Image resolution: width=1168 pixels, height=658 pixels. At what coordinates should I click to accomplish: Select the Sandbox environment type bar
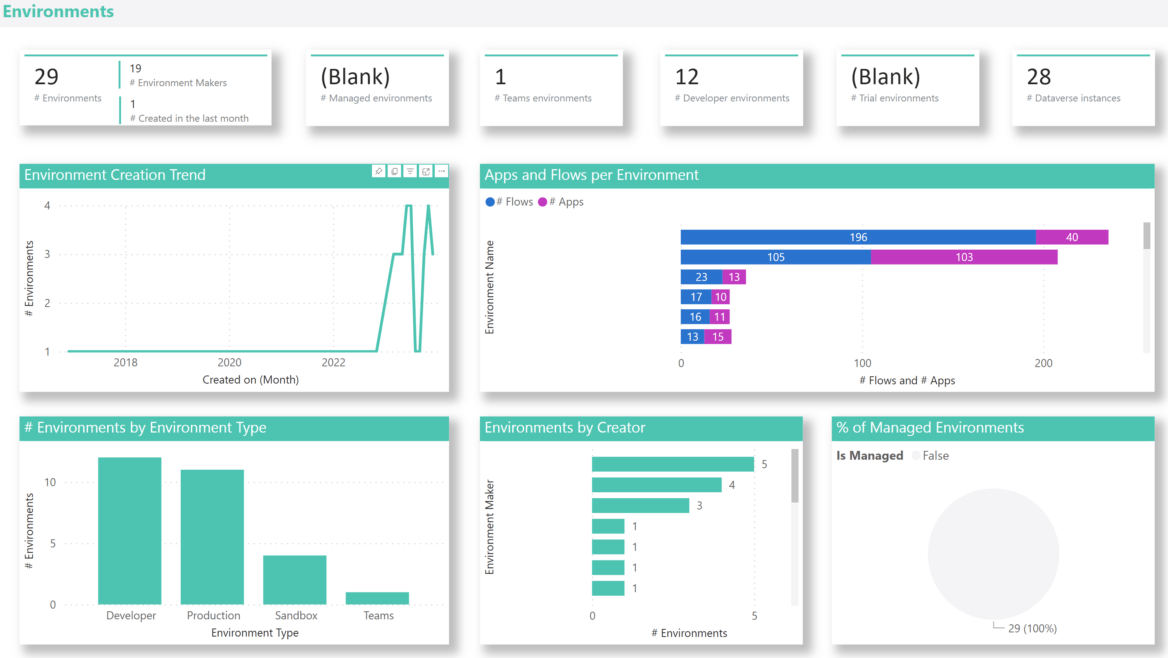(295, 579)
